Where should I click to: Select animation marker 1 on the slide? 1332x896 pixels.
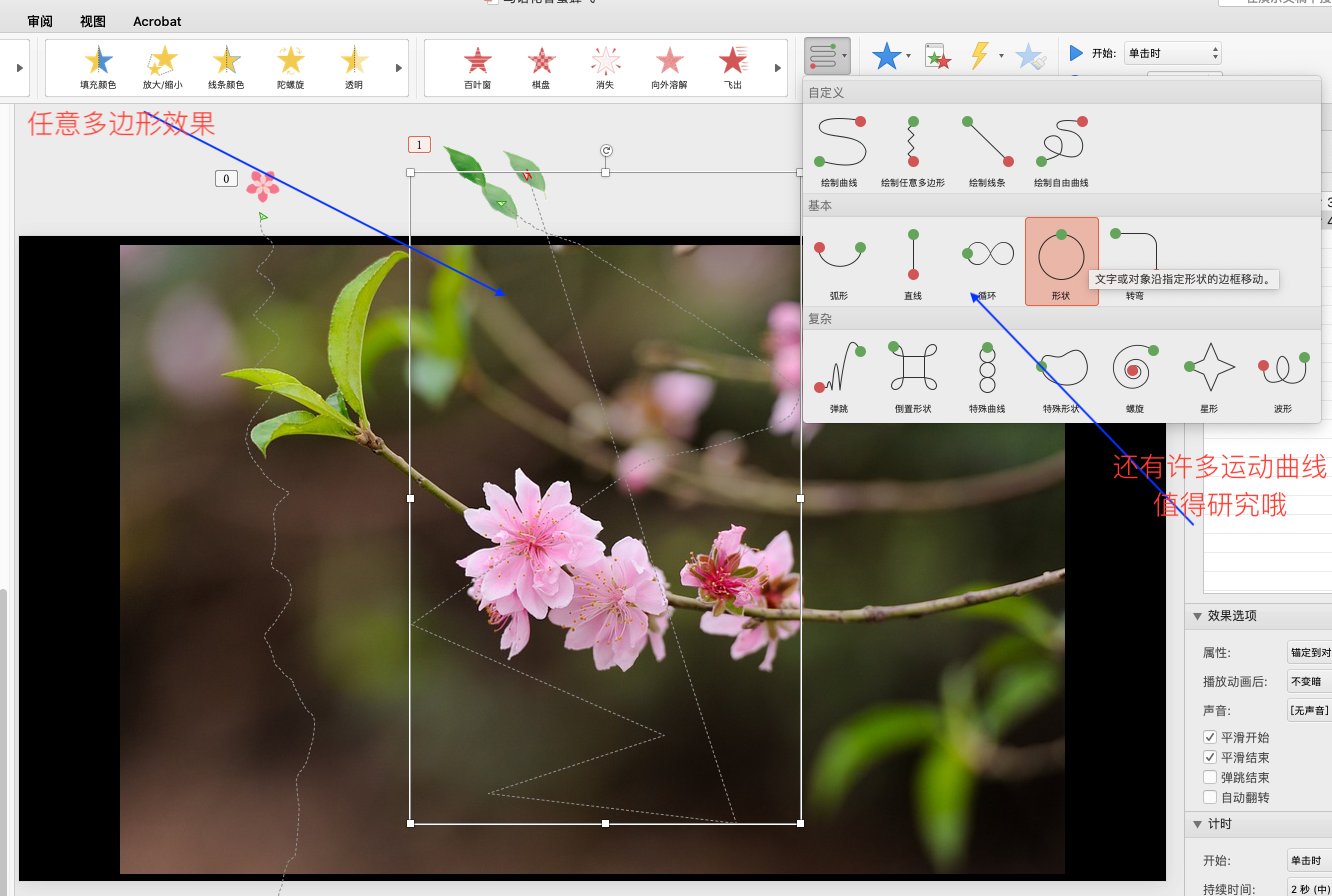[x=419, y=145]
